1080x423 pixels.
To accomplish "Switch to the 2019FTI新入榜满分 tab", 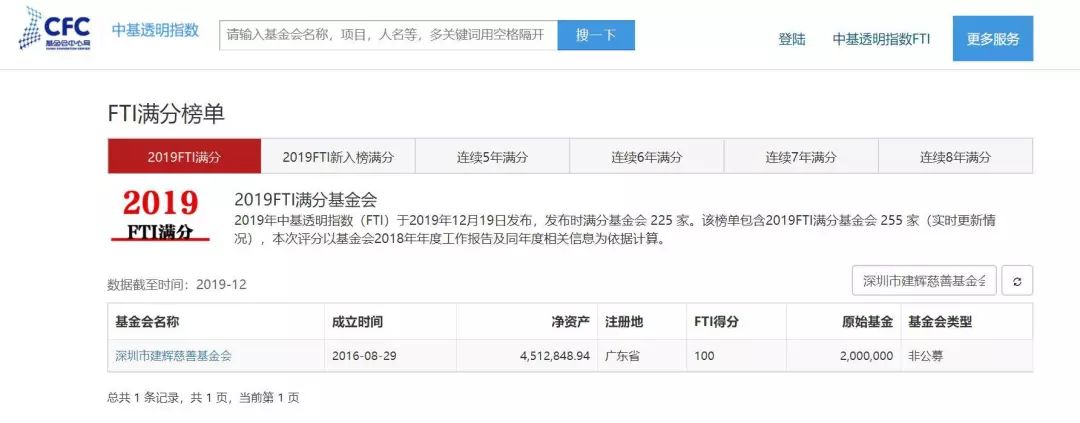I will [x=338, y=156].
